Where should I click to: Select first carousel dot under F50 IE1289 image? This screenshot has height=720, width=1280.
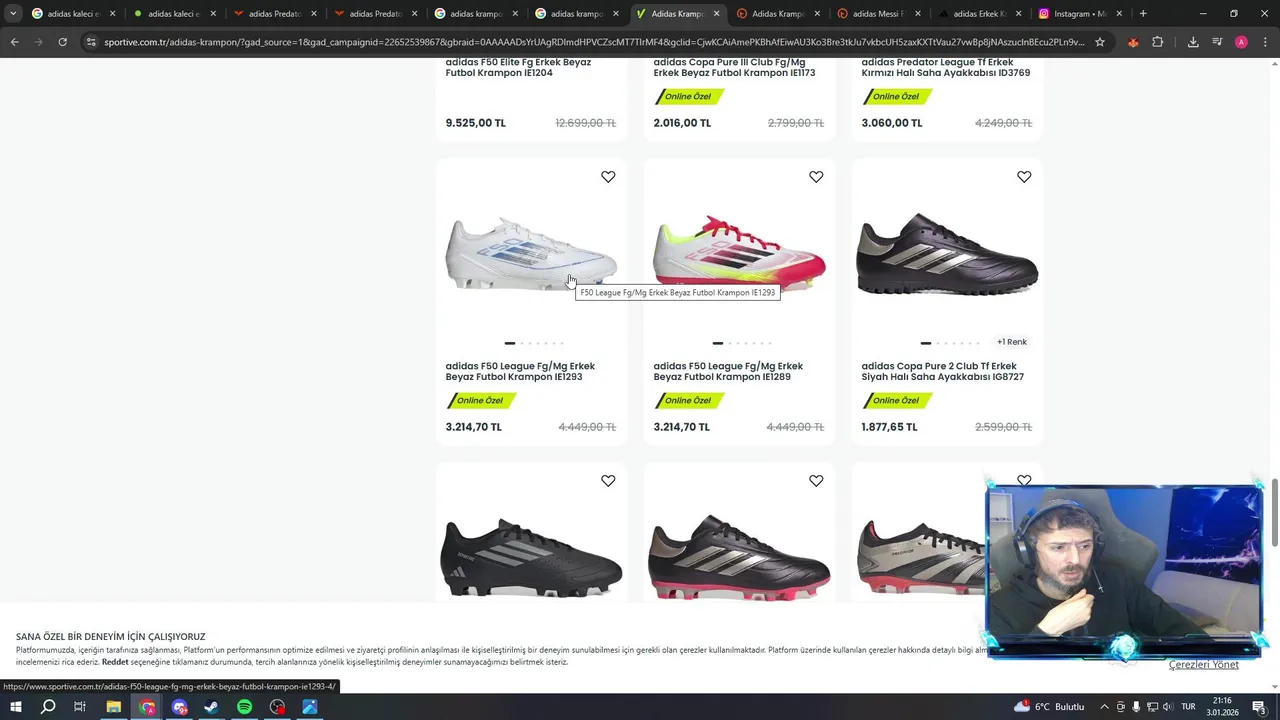point(717,343)
